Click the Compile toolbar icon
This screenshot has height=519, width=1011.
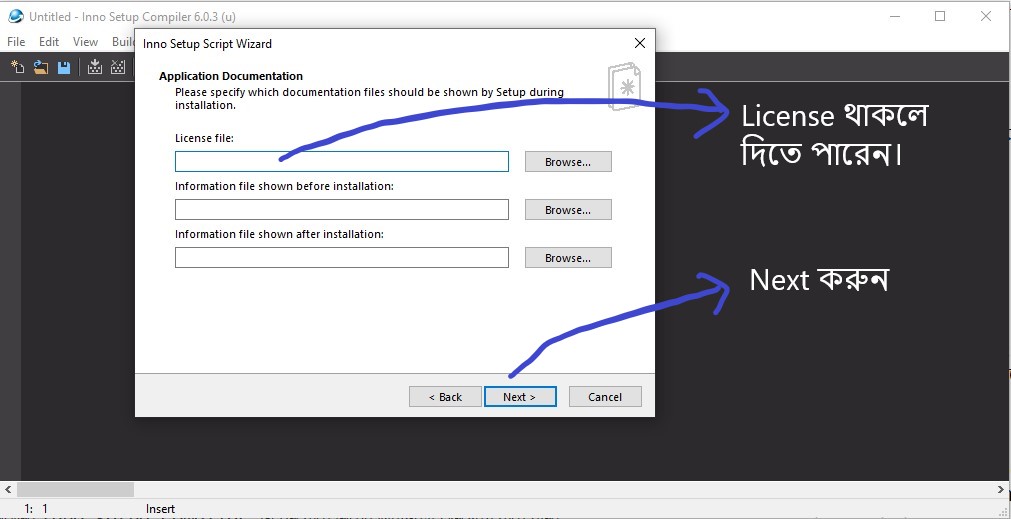click(x=95, y=67)
